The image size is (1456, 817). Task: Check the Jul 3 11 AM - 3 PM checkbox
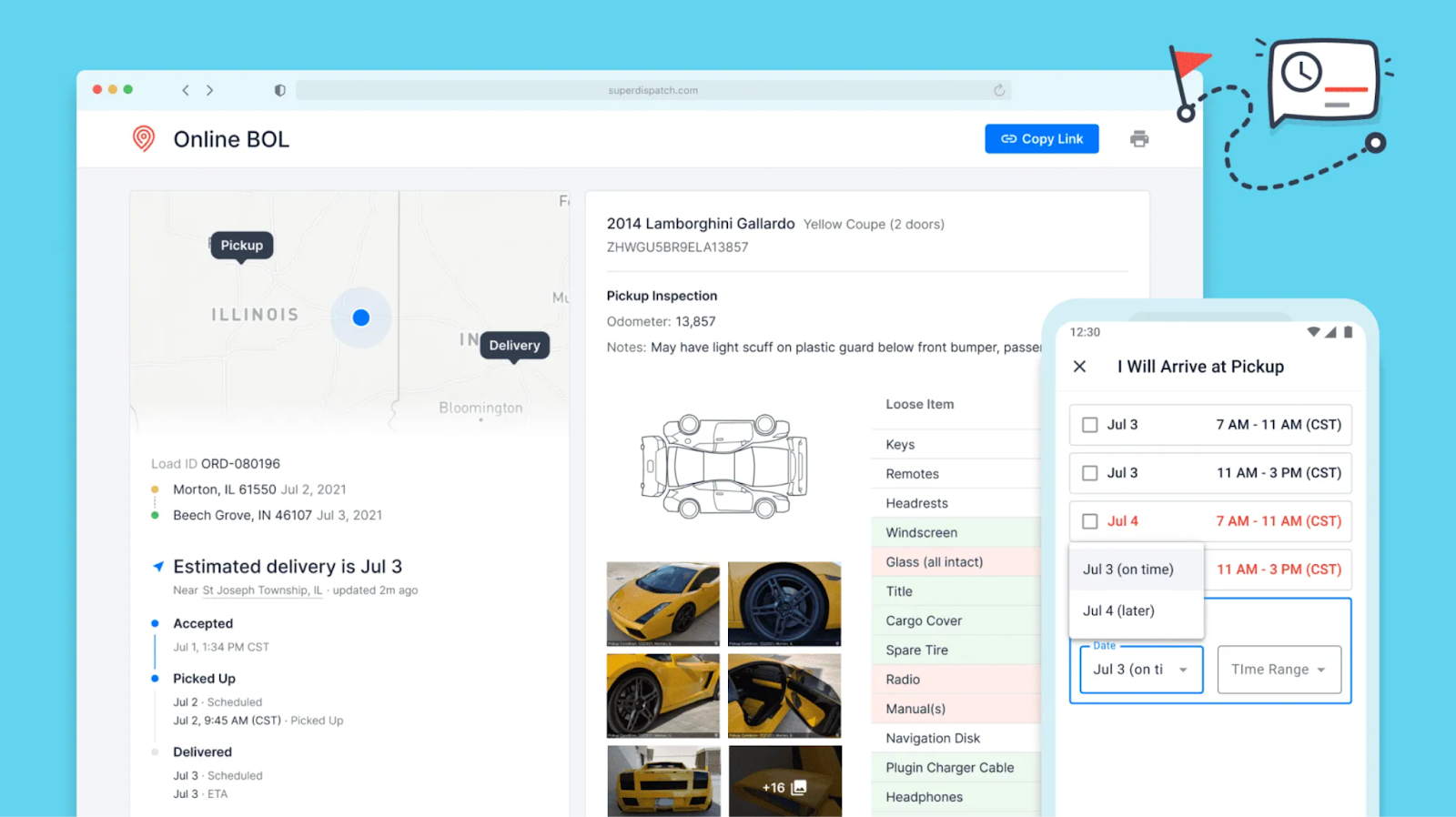click(x=1089, y=473)
